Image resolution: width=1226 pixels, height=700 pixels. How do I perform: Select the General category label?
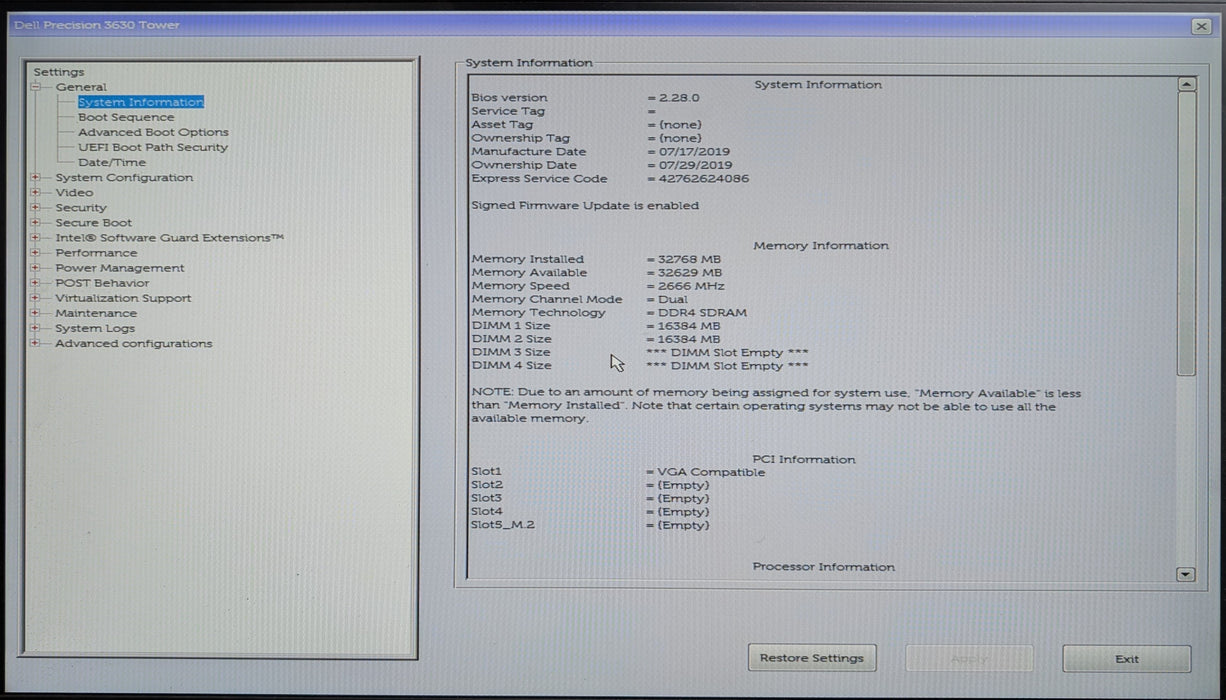pos(81,87)
